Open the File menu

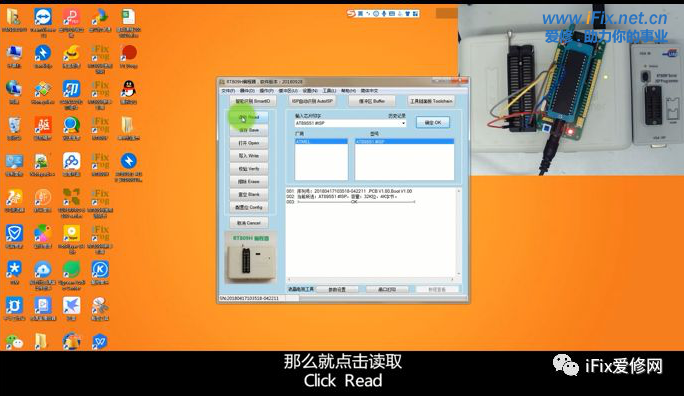pos(228,91)
